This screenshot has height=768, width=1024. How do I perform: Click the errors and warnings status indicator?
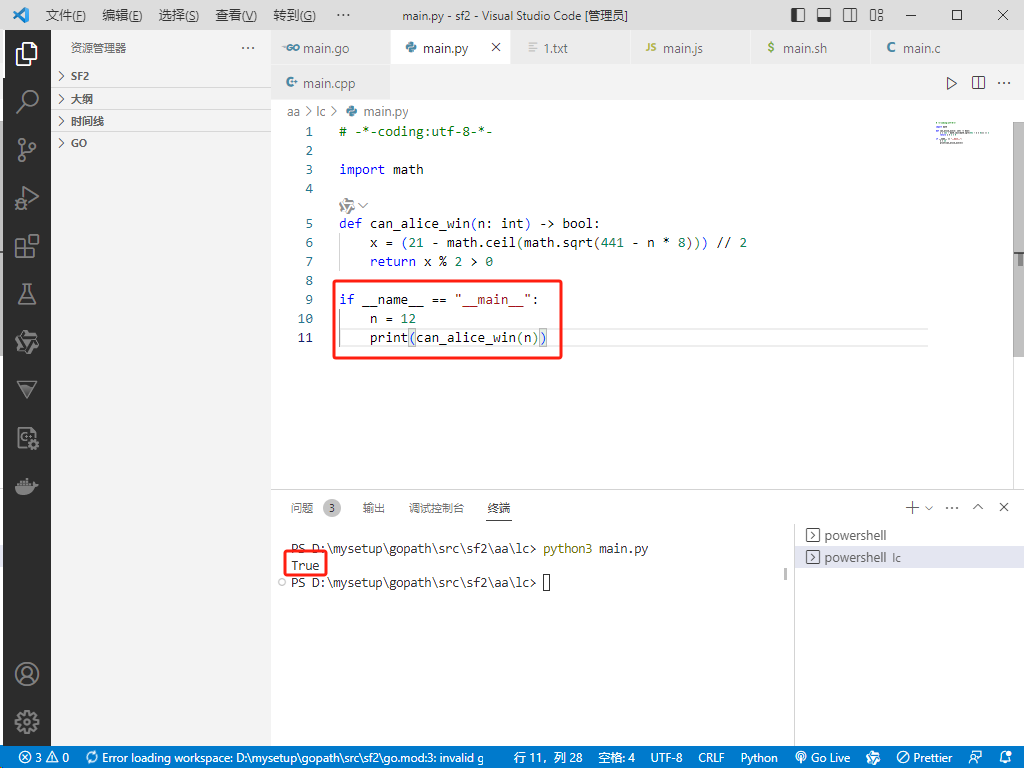pyautogui.click(x=44, y=758)
